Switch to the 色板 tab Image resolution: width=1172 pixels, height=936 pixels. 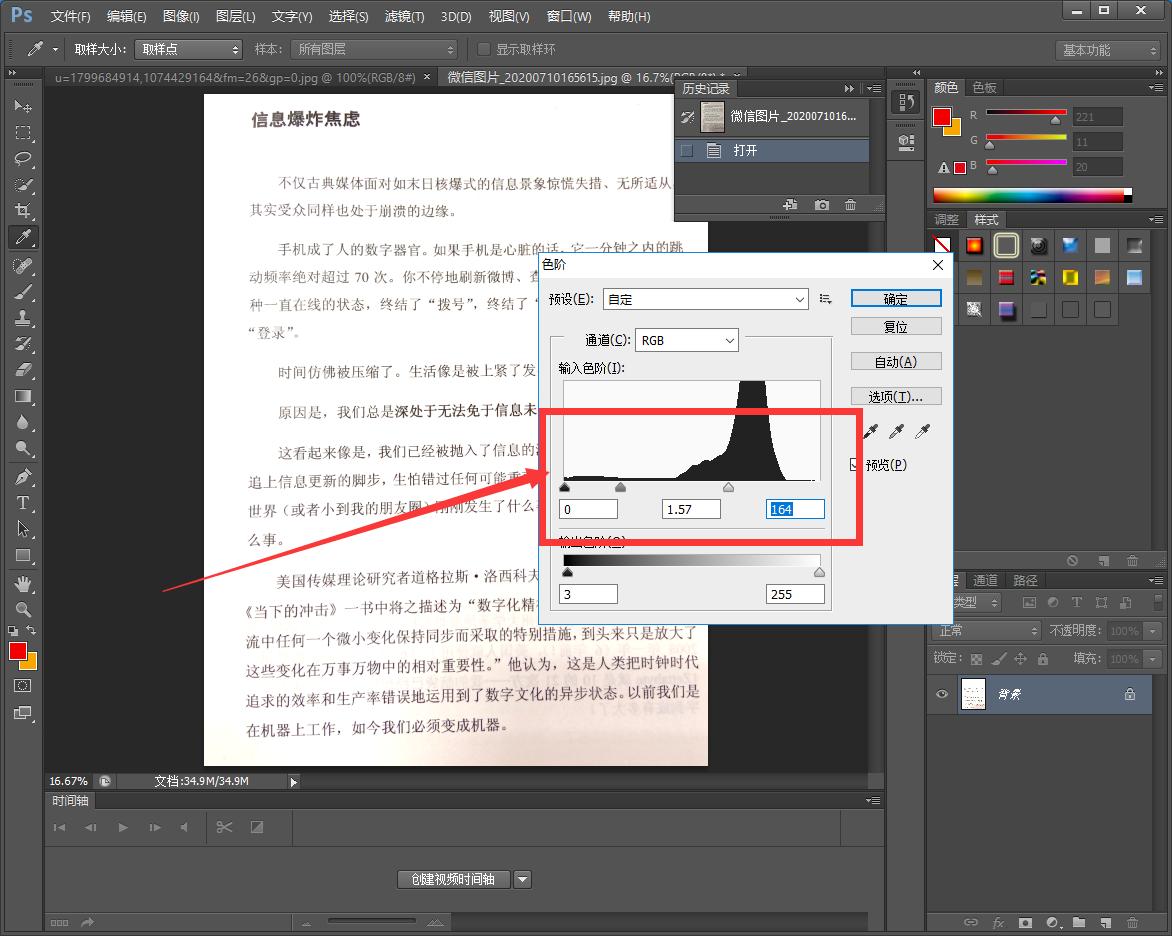coord(984,87)
